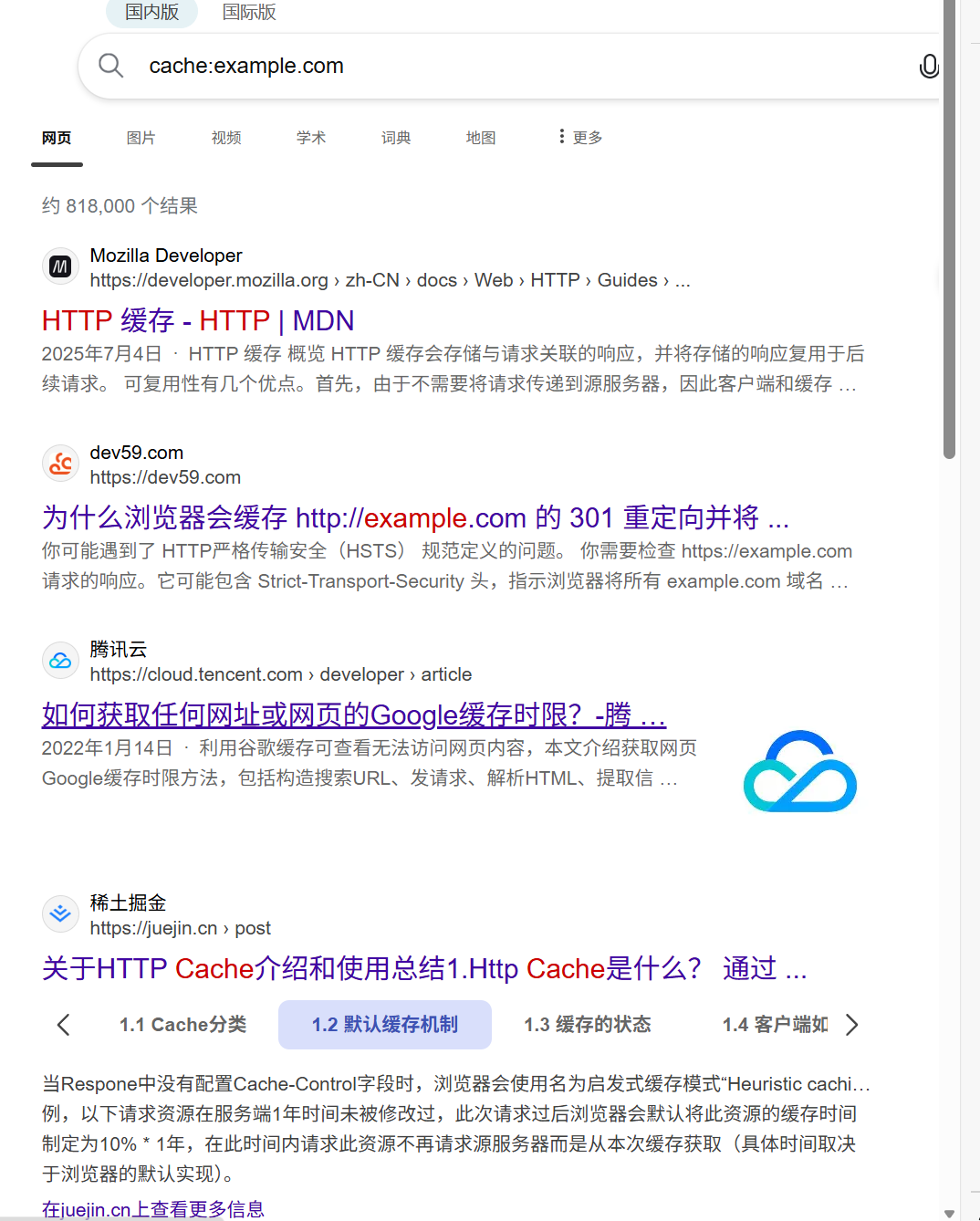Viewport: 980px width, 1221px height.
Task: Click the 腾讯云 site name
Action: [119, 650]
